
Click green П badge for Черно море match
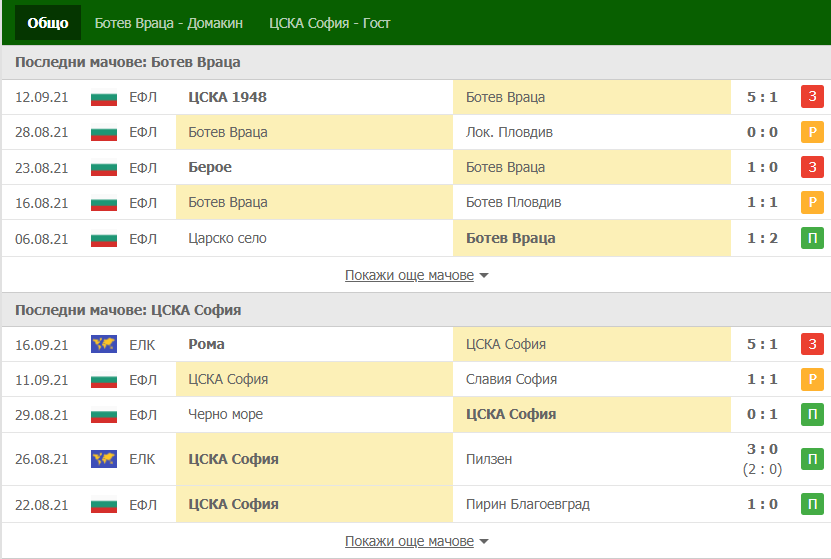[x=812, y=414]
